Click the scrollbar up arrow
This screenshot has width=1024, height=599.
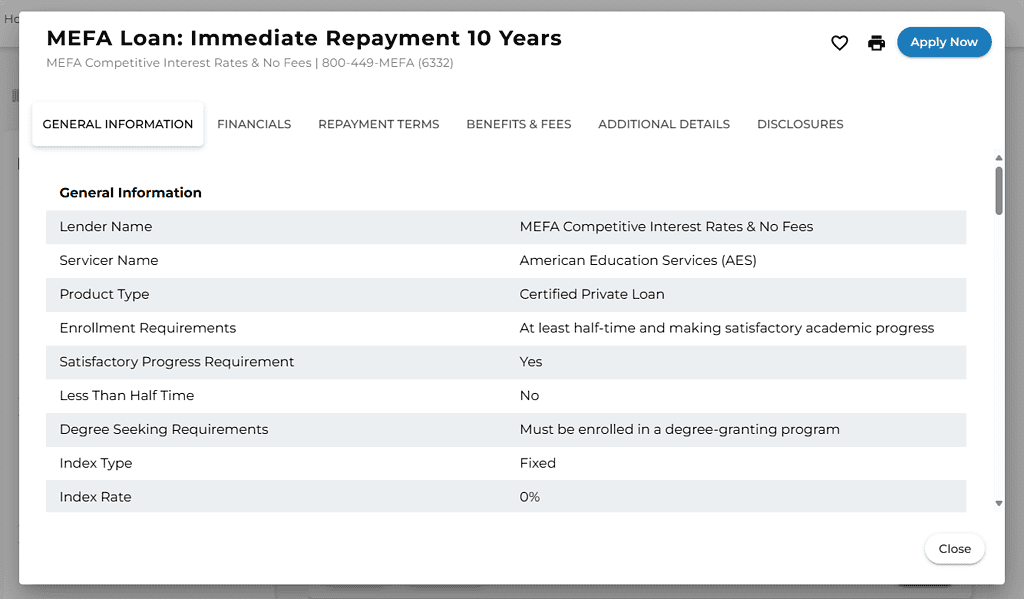pyautogui.click(x=999, y=158)
